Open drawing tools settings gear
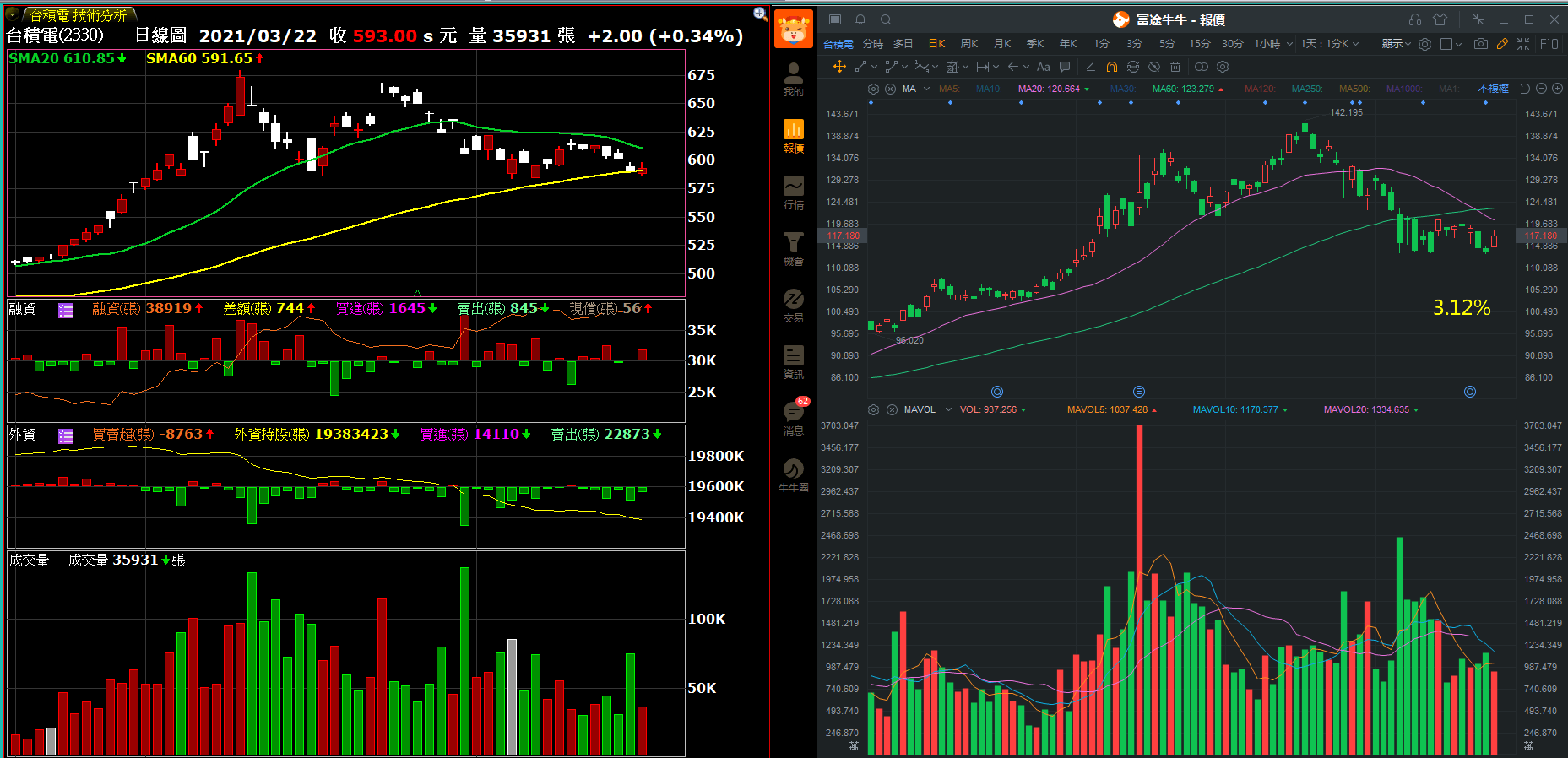This screenshot has width=1568, height=758. pos(1223,67)
